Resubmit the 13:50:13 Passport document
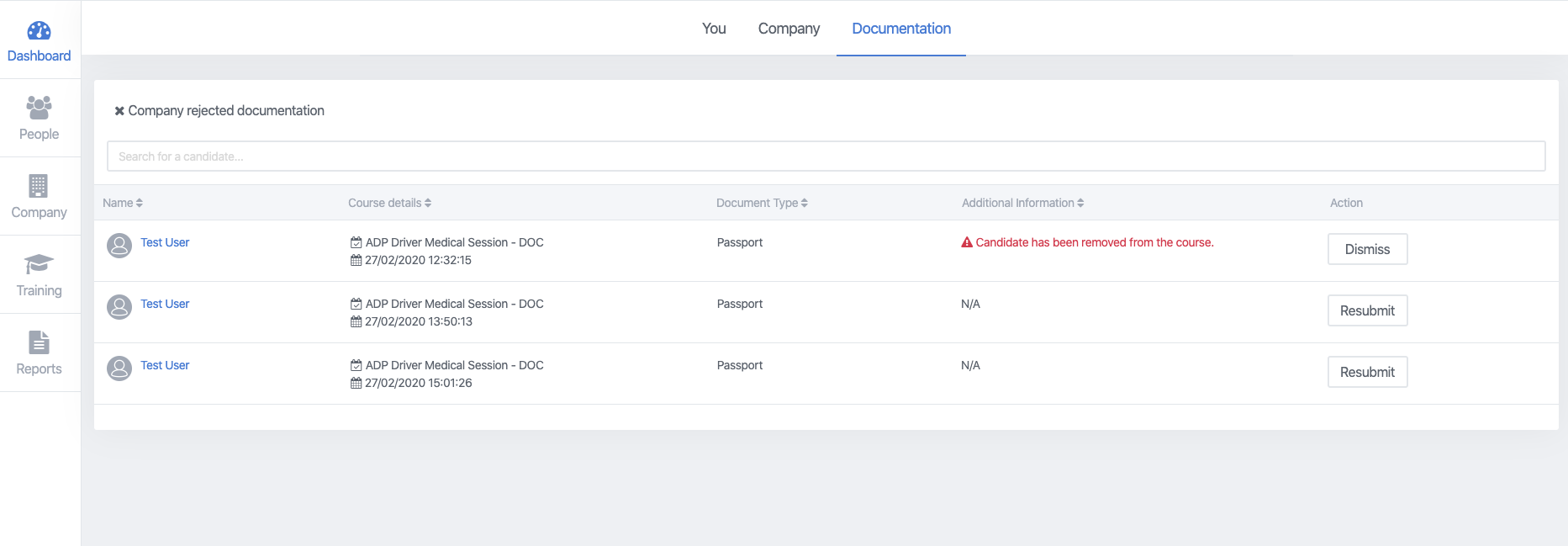 tap(1367, 310)
